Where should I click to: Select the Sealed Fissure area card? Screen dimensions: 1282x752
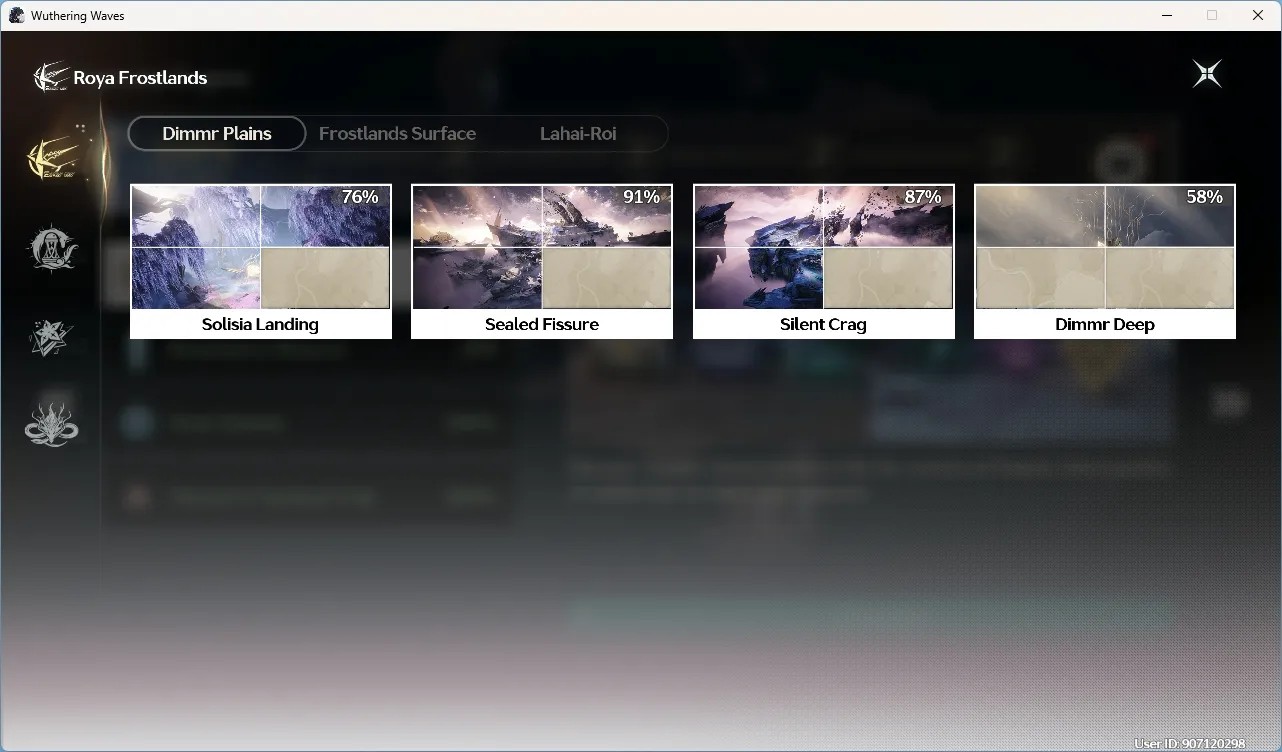coord(542,262)
